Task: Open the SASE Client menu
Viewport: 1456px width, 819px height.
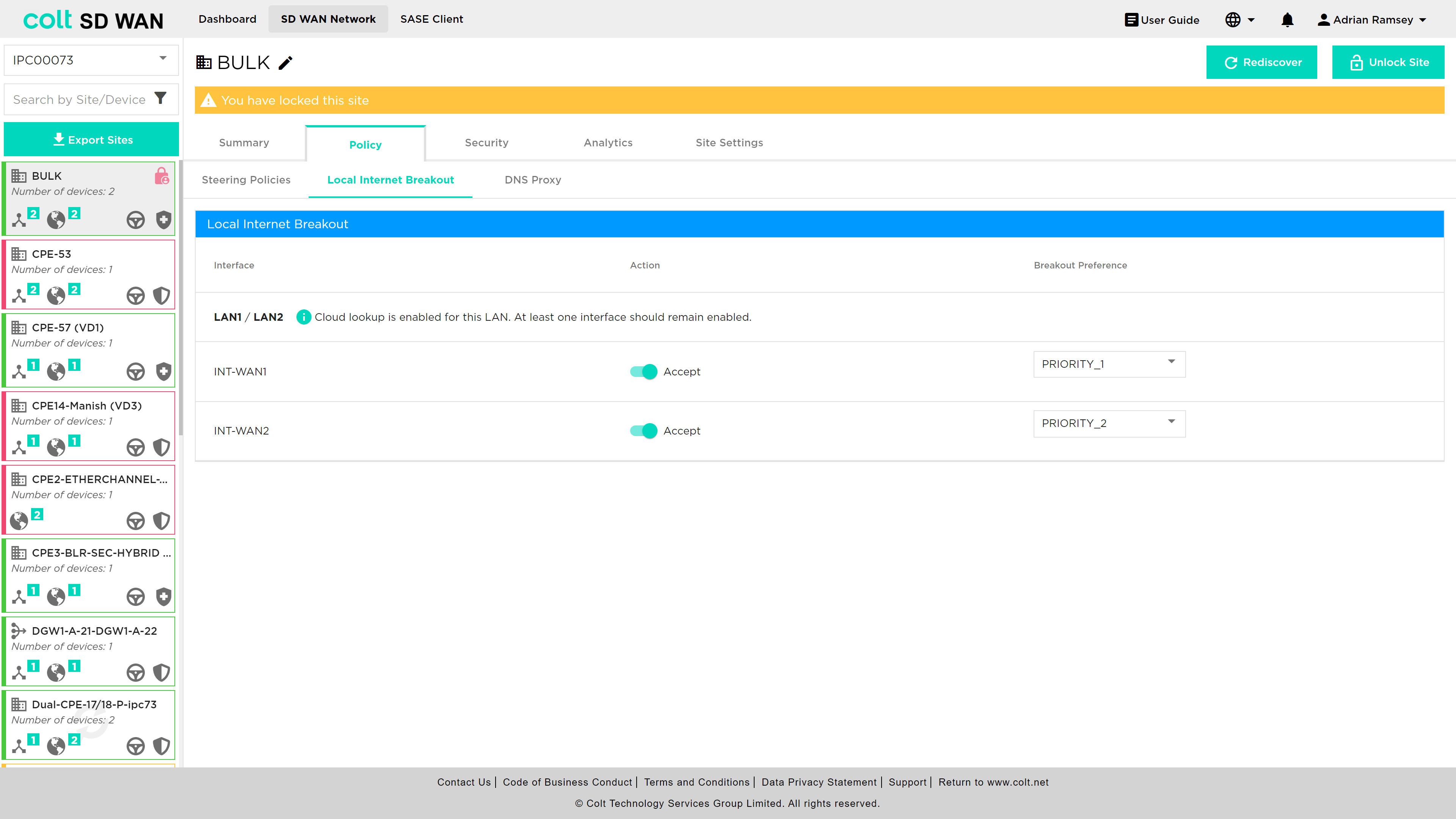Action: tap(431, 19)
